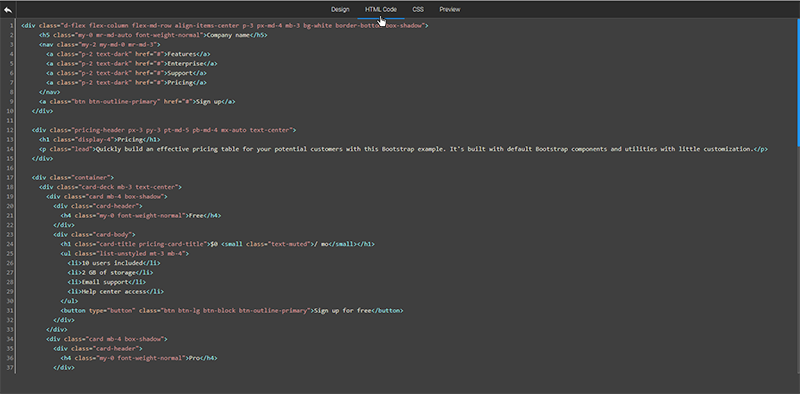800x394 pixels.
Task: Switch to the Design tab
Action: click(340, 9)
